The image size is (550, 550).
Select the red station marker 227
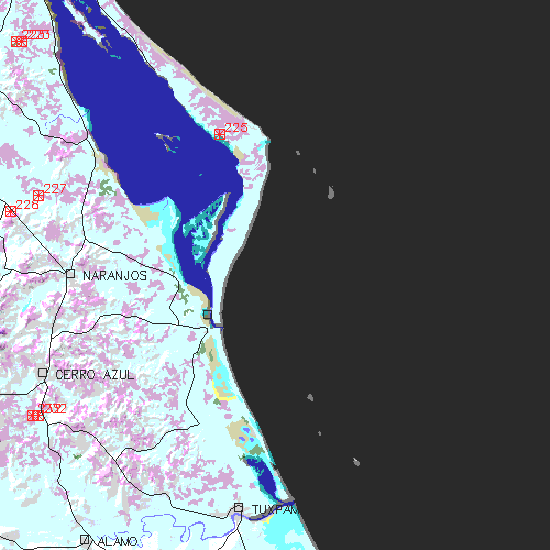pyautogui.click(x=39, y=195)
